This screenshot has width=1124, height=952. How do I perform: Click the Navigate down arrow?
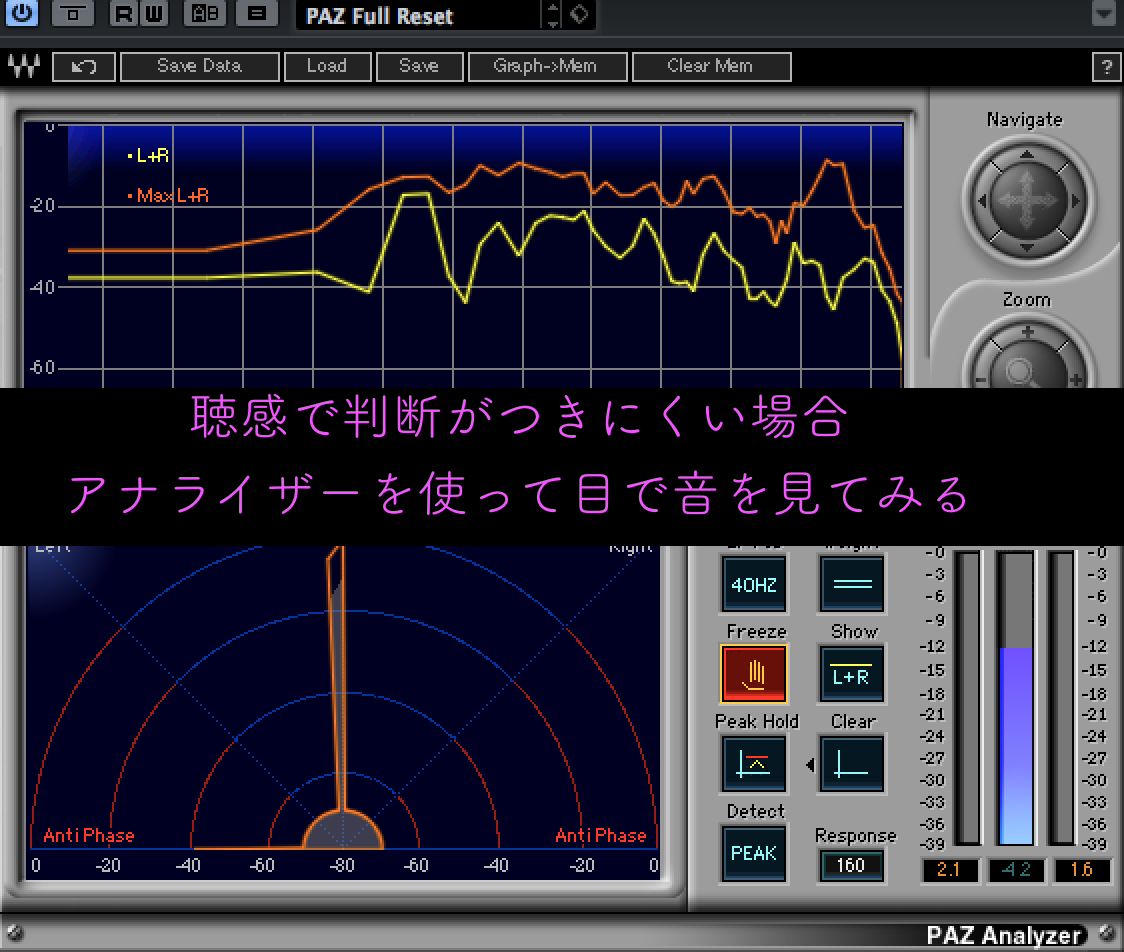[1027, 247]
